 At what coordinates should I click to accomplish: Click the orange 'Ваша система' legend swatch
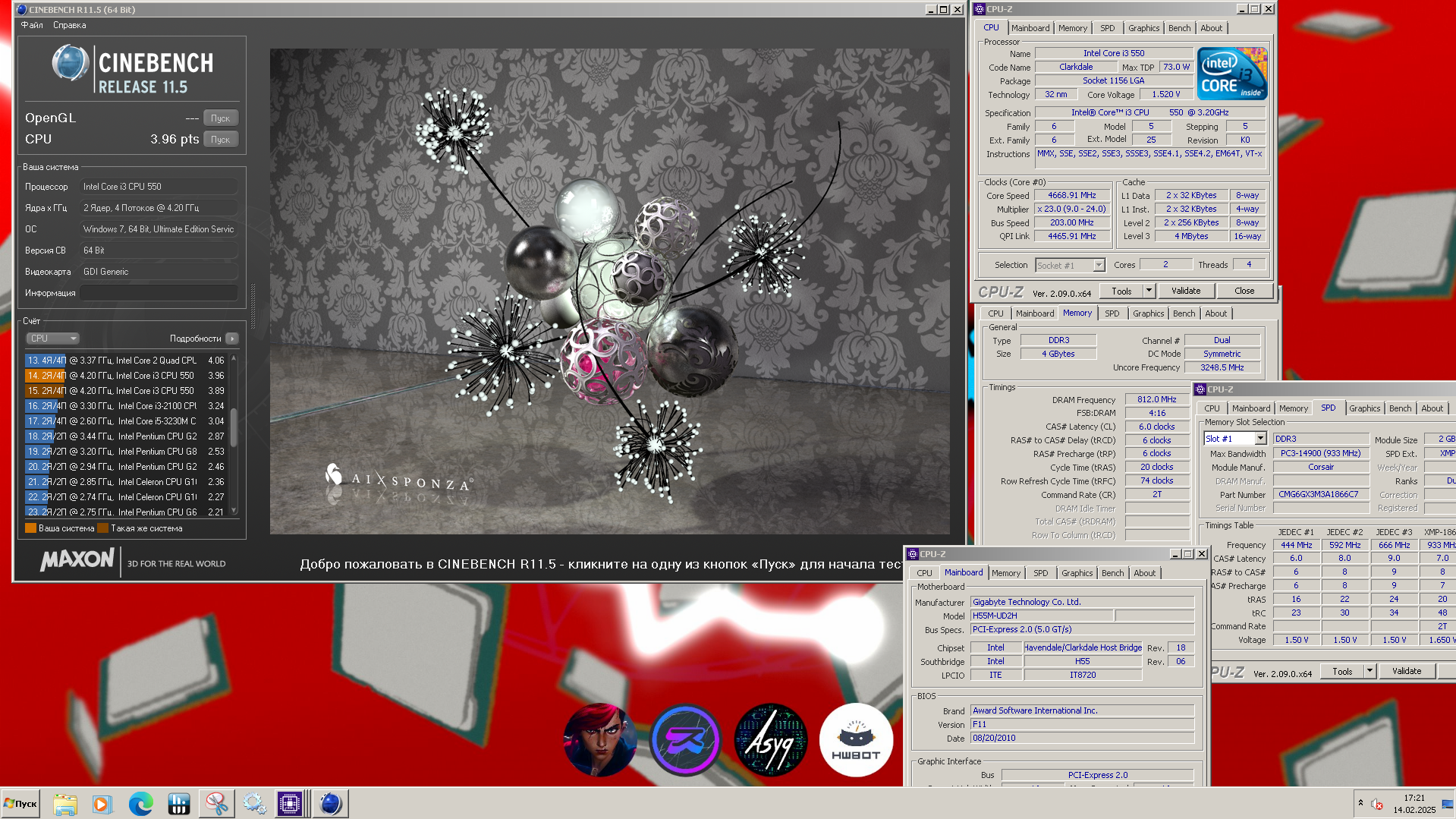pyautogui.click(x=30, y=528)
